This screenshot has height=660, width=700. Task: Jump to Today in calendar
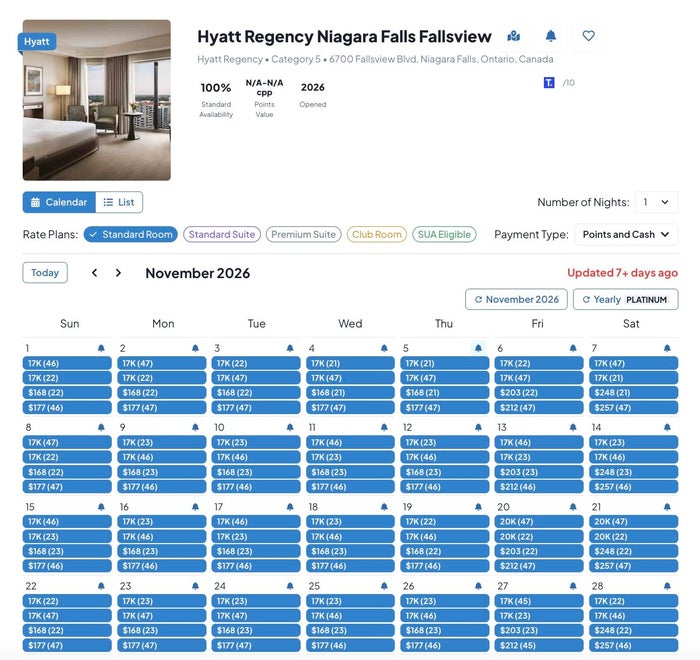click(45, 273)
